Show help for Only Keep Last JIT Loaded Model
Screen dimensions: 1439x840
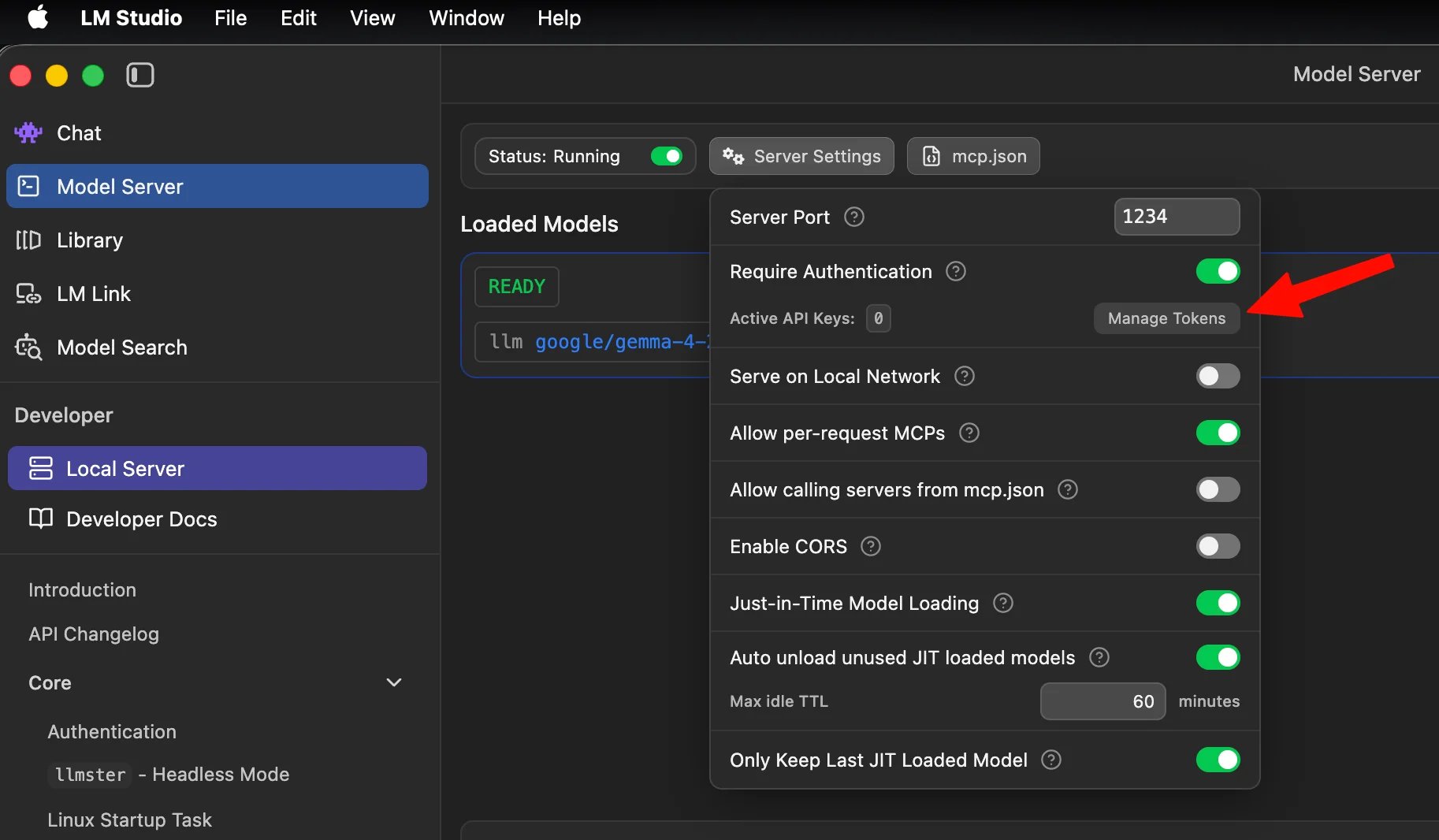[x=1051, y=760]
